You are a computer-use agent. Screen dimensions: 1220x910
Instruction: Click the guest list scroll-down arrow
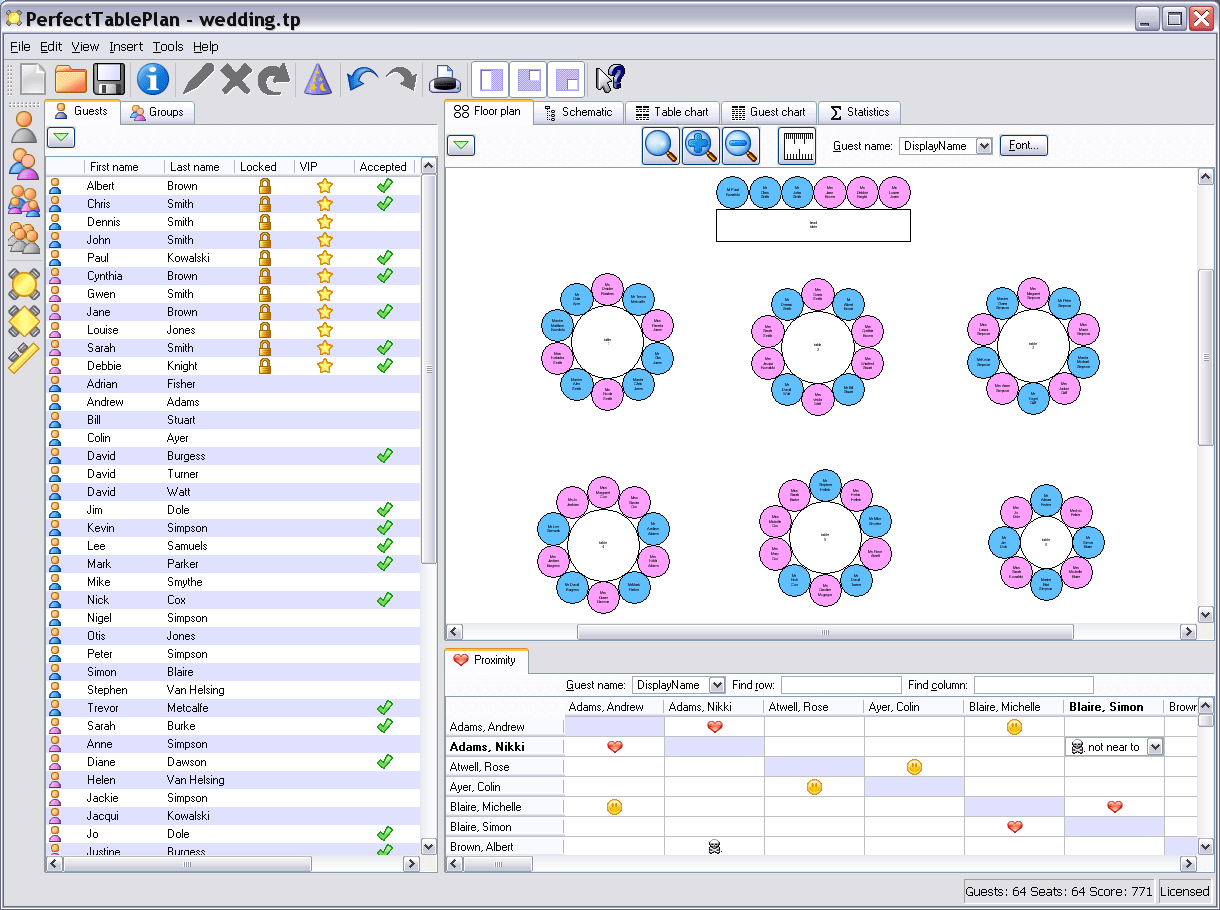pyautogui.click(x=429, y=847)
